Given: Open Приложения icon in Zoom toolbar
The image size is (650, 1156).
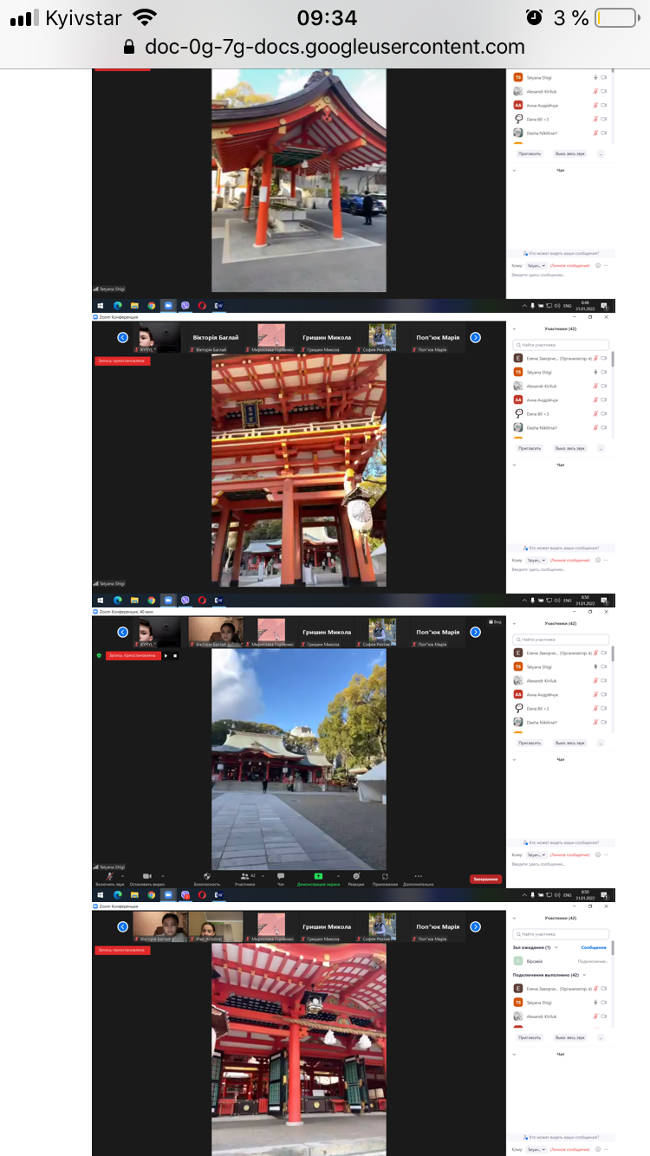Looking at the screenshot, I should (385, 875).
